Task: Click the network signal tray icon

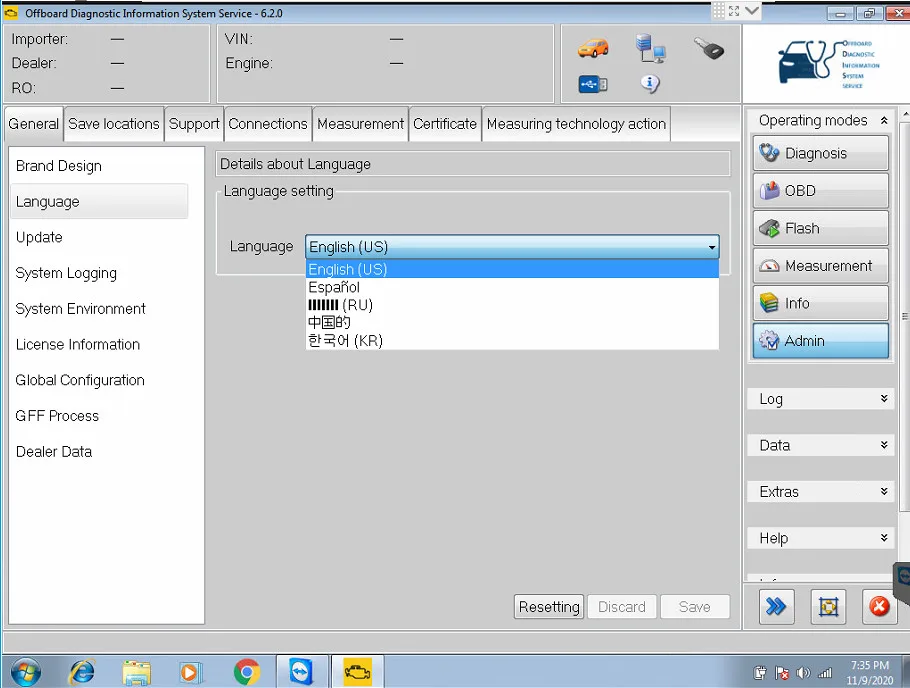Action: pyautogui.click(x=825, y=673)
